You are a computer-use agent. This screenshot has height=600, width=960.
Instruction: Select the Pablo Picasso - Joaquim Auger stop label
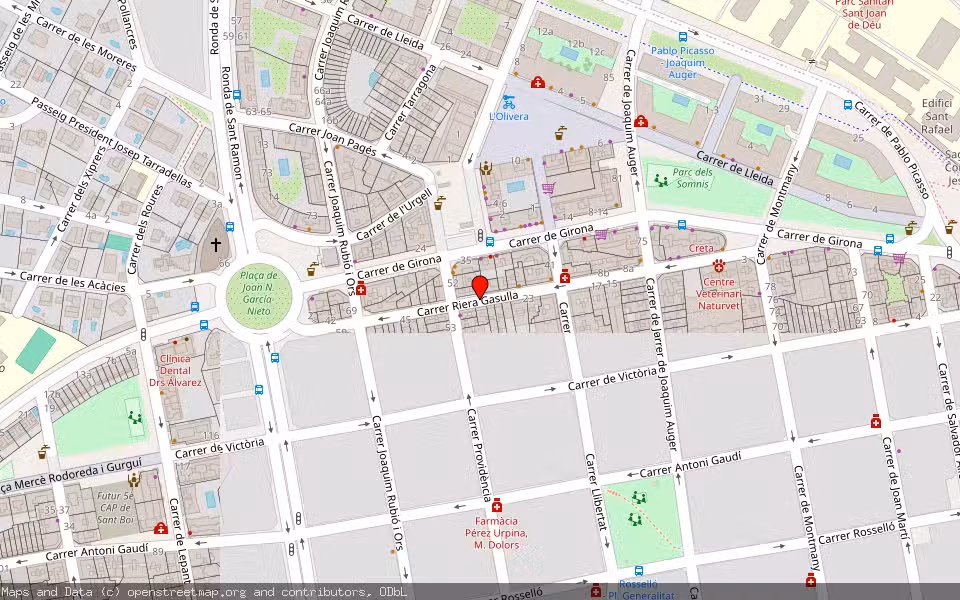(683, 62)
